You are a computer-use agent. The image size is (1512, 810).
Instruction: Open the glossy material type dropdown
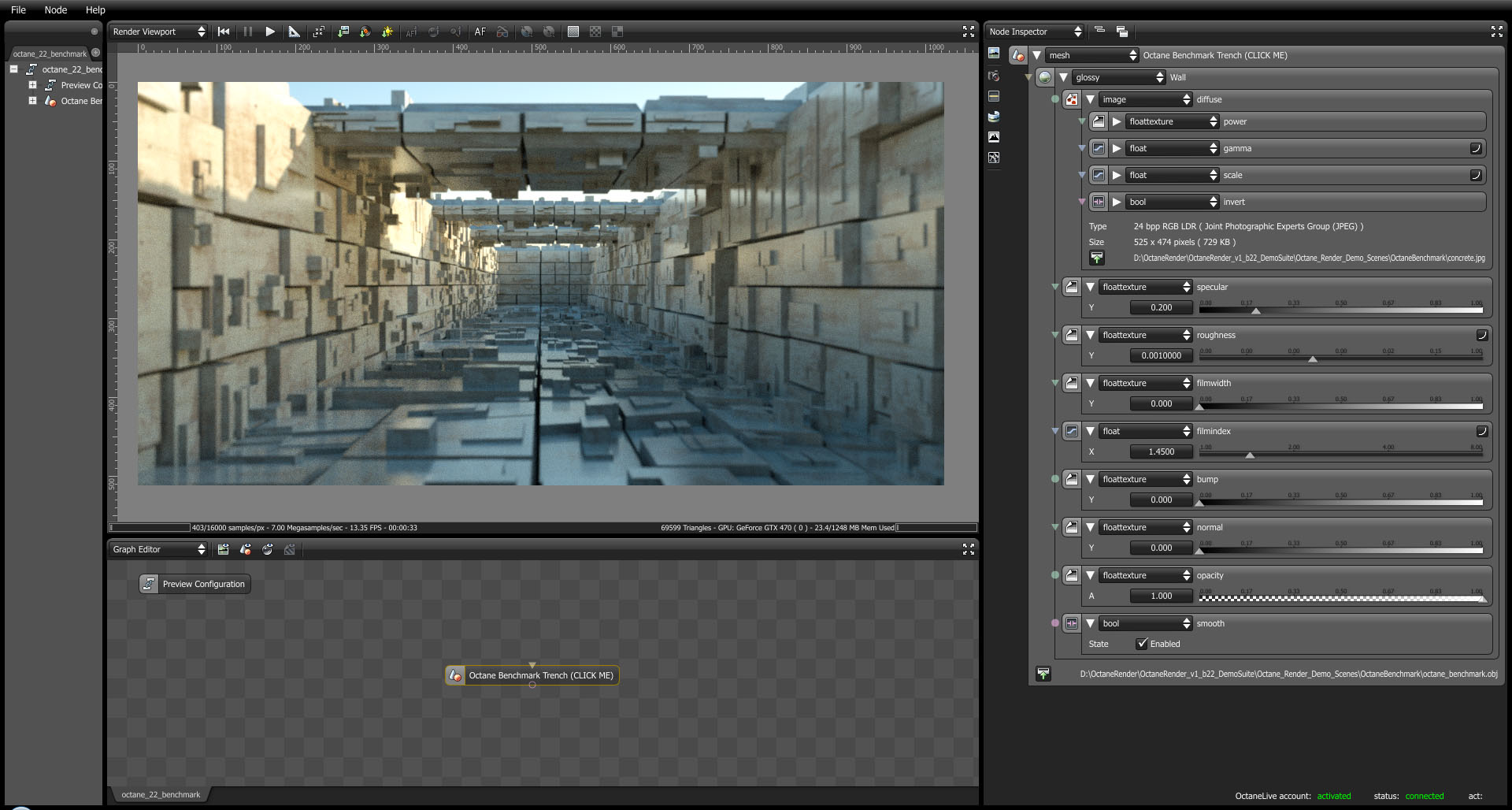click(1119, 77)
